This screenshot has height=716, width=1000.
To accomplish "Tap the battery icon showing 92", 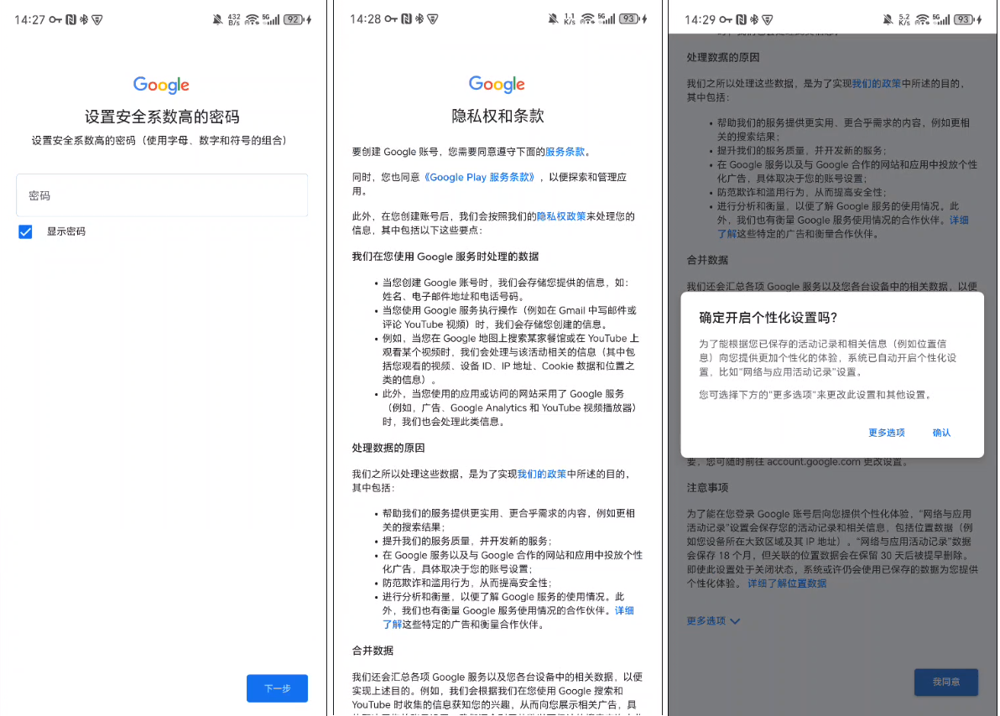I will point(294,19).
